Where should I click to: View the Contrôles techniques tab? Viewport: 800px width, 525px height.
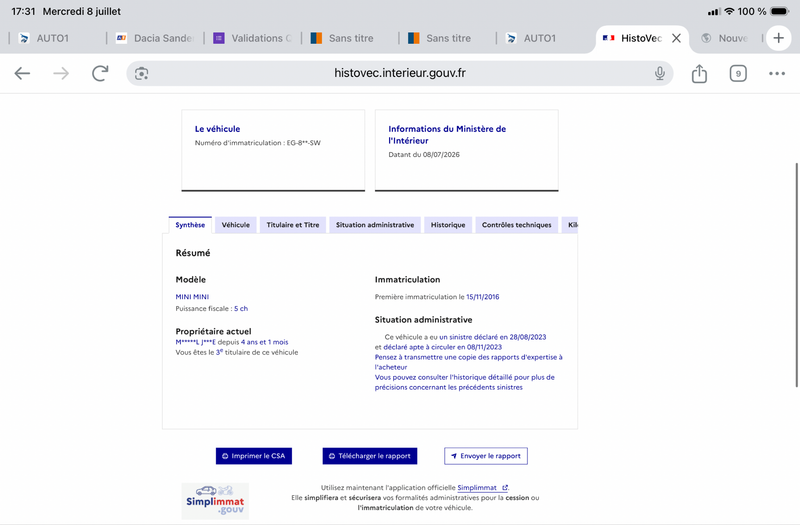coord(516,225)
